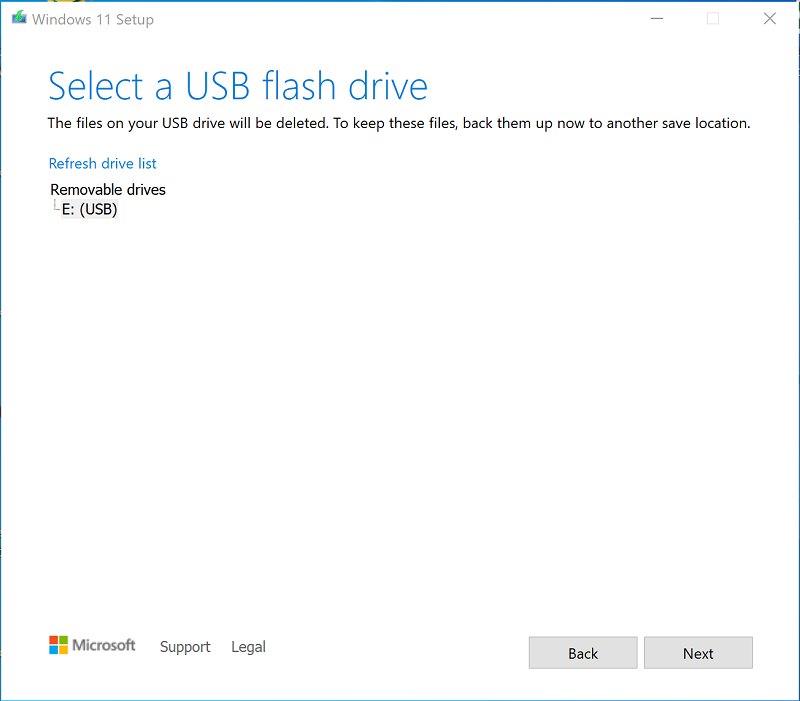Click the Select a USB flash drive heading
Screen dimensions: 800x701
point(238,86)
